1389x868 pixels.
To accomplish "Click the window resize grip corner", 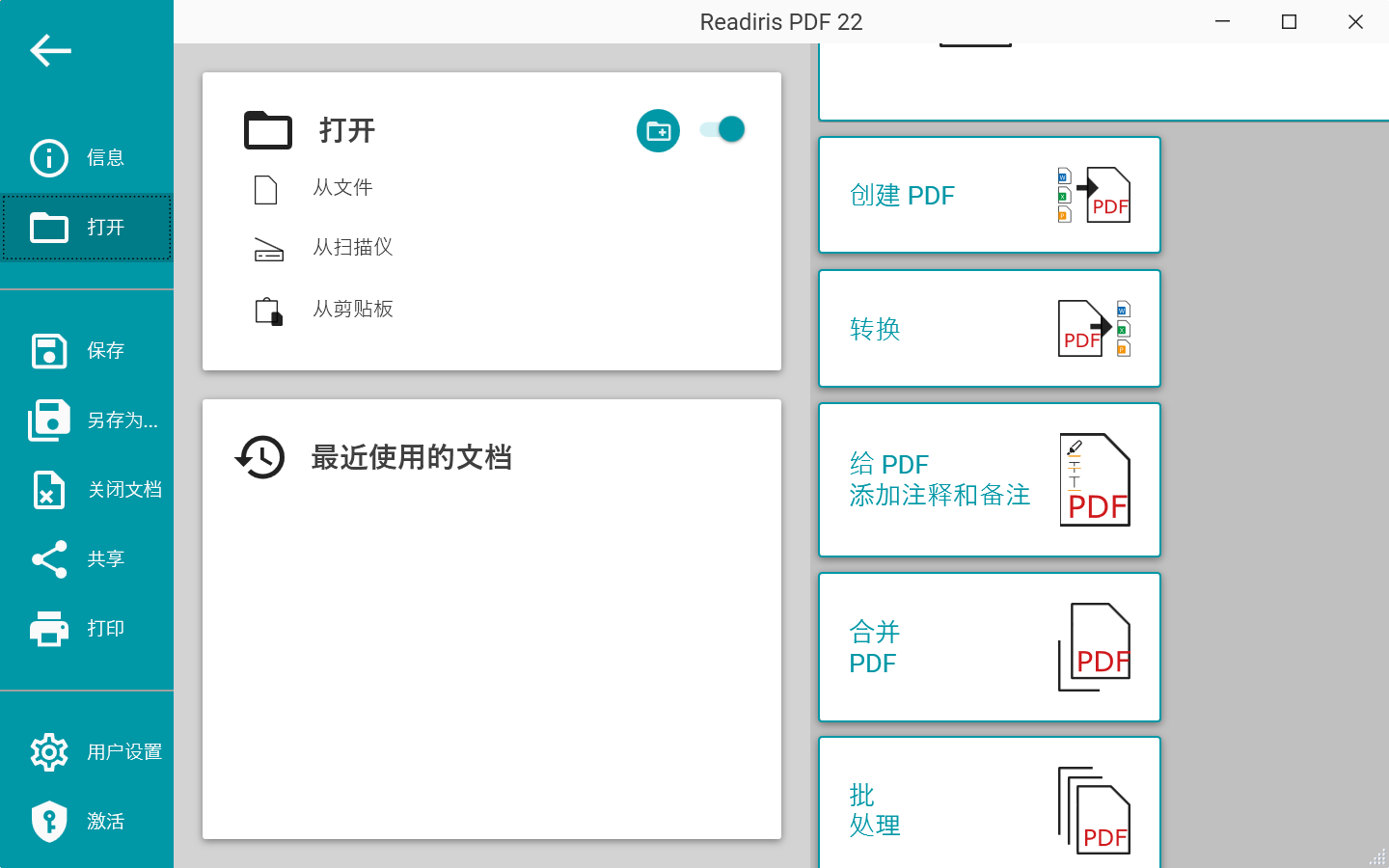I will tap(1377, 856).
